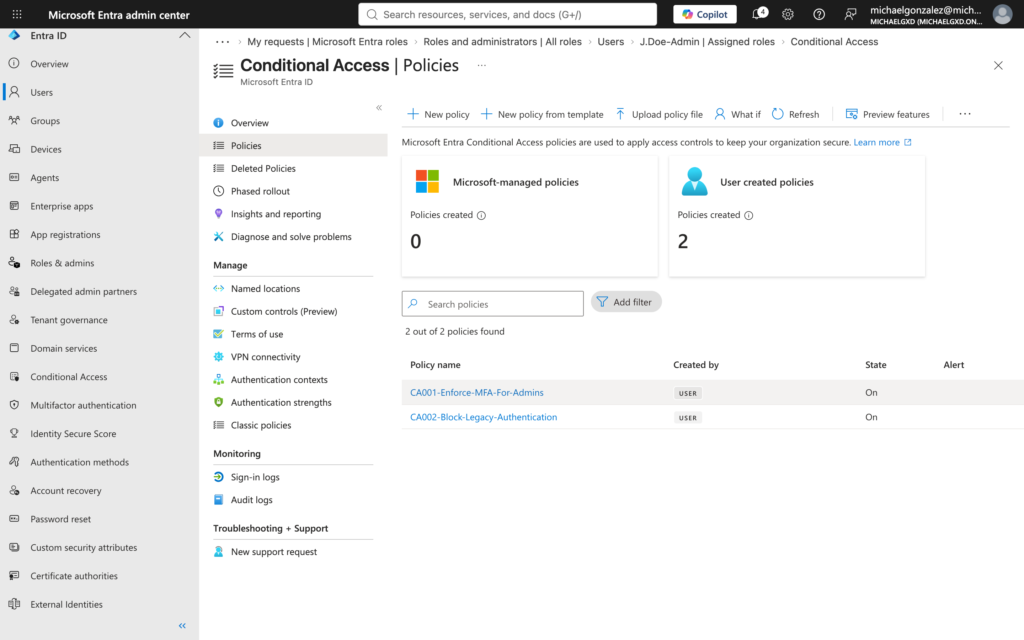1024x640 pixels.
Task: Click the Add filter button
Action: 626,302
